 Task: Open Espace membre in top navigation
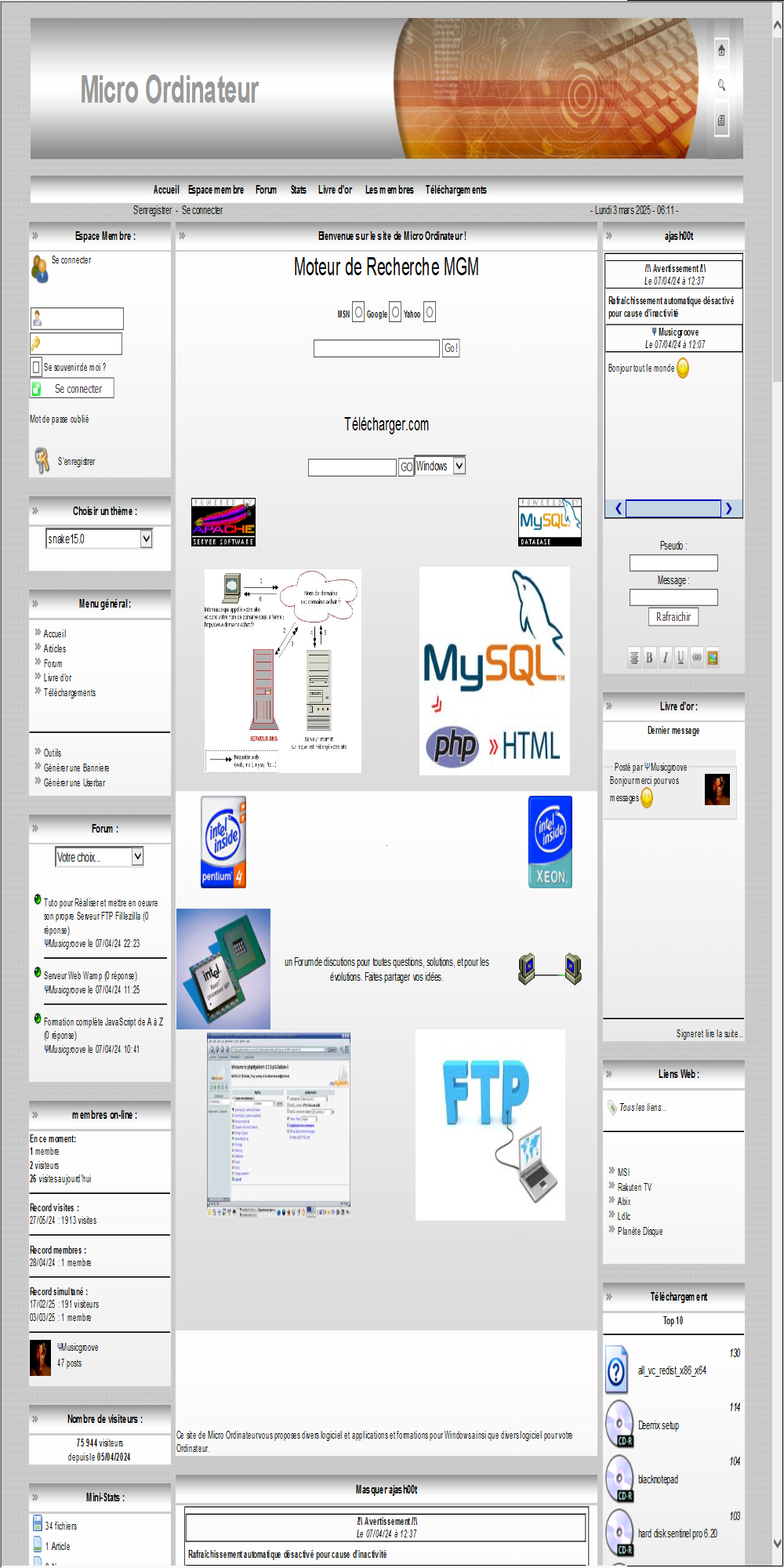click(x=216, y=190)
